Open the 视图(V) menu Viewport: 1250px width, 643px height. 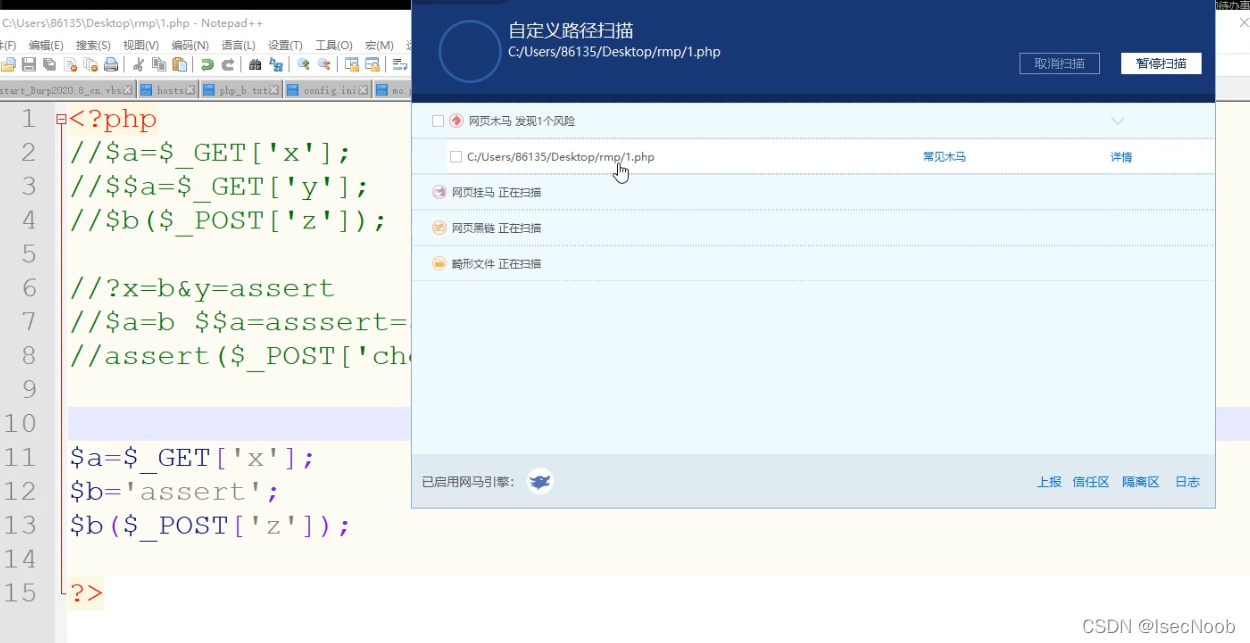tap(140, 45)
